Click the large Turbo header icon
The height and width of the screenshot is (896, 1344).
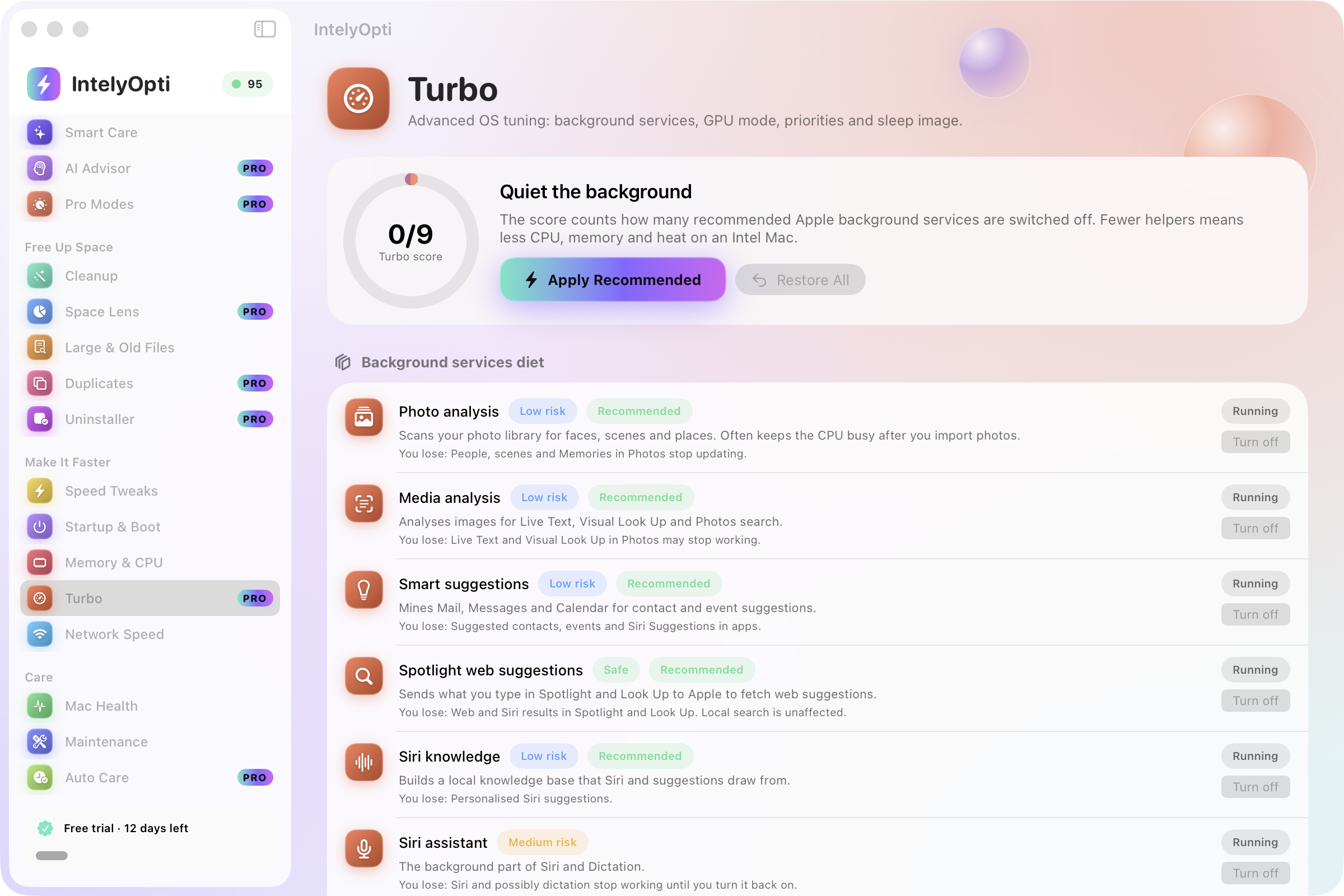pos(358,99)
